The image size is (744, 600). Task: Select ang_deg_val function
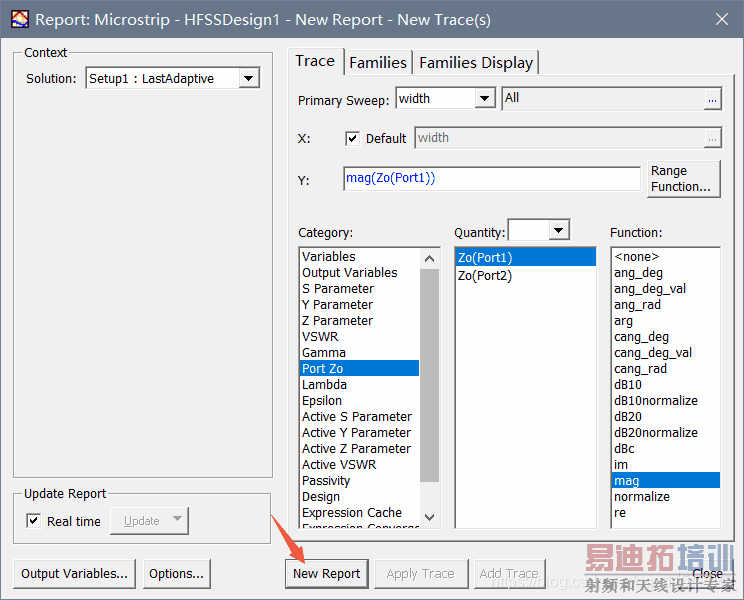[665, 289]
